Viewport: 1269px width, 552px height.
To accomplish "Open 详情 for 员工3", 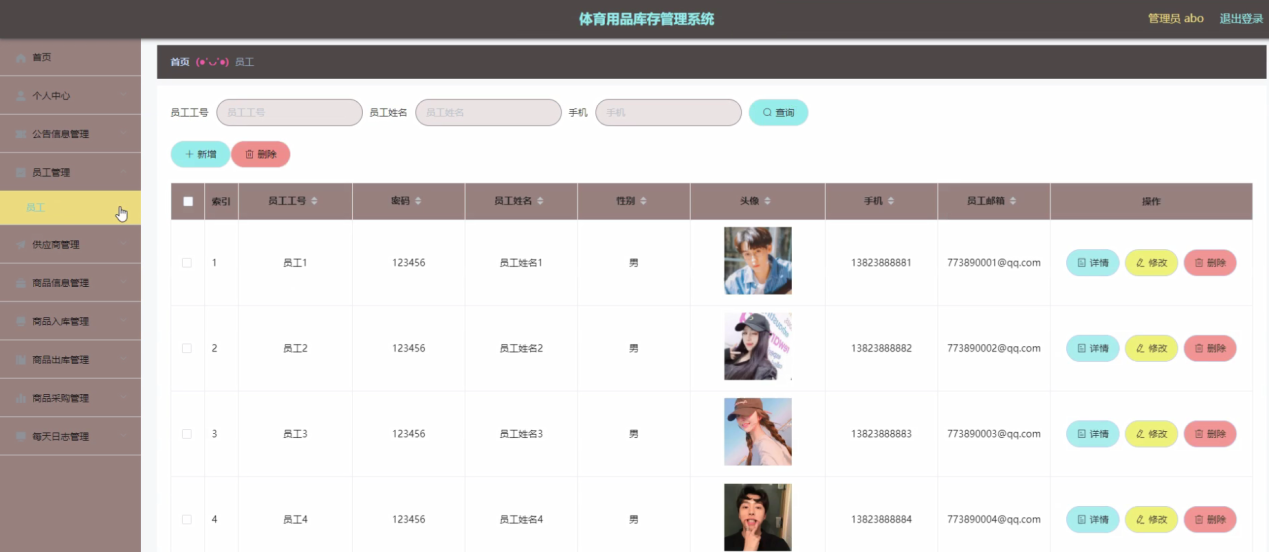I will click(x=1092, y=434).
